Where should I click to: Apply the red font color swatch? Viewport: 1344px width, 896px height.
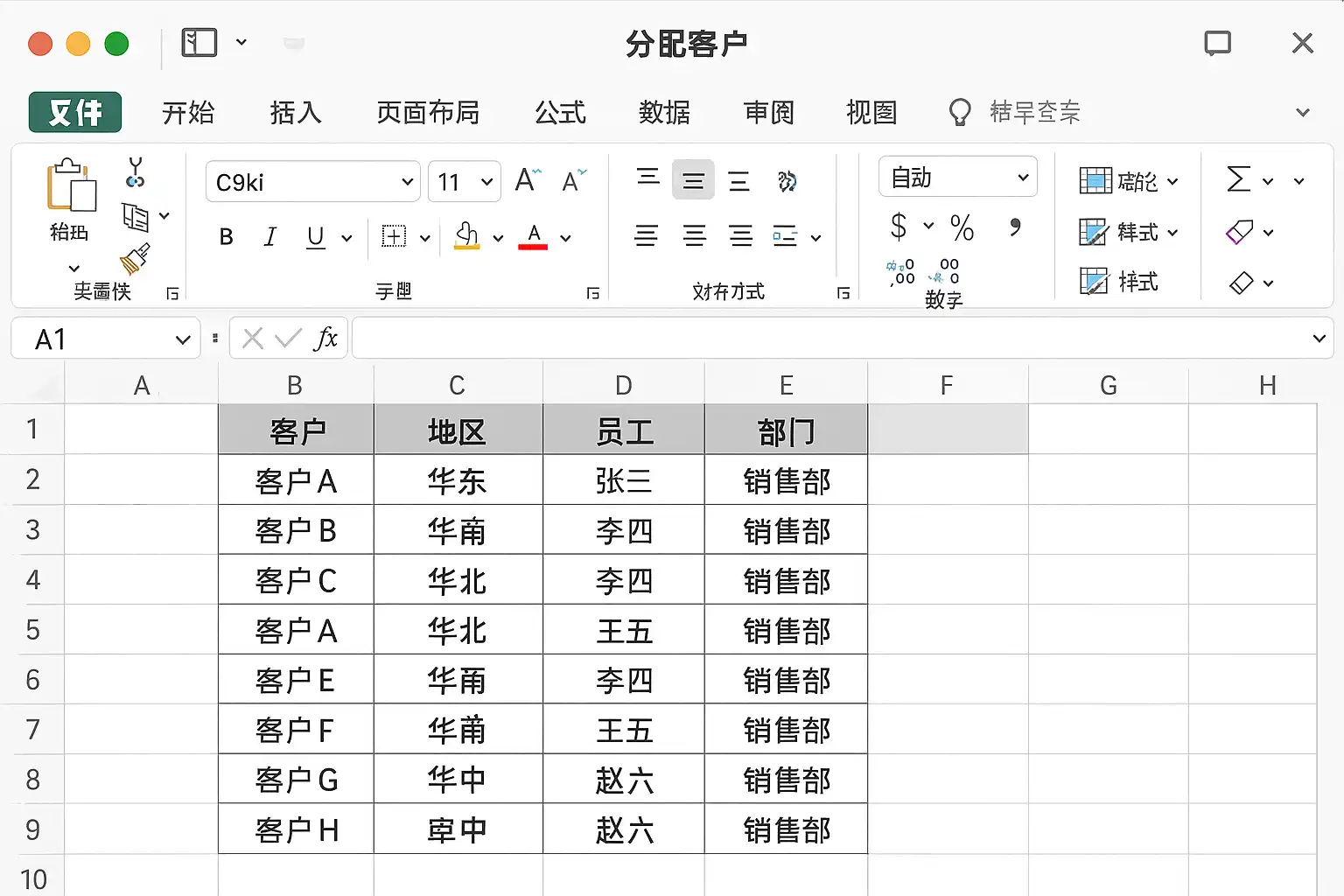[533, 236]
